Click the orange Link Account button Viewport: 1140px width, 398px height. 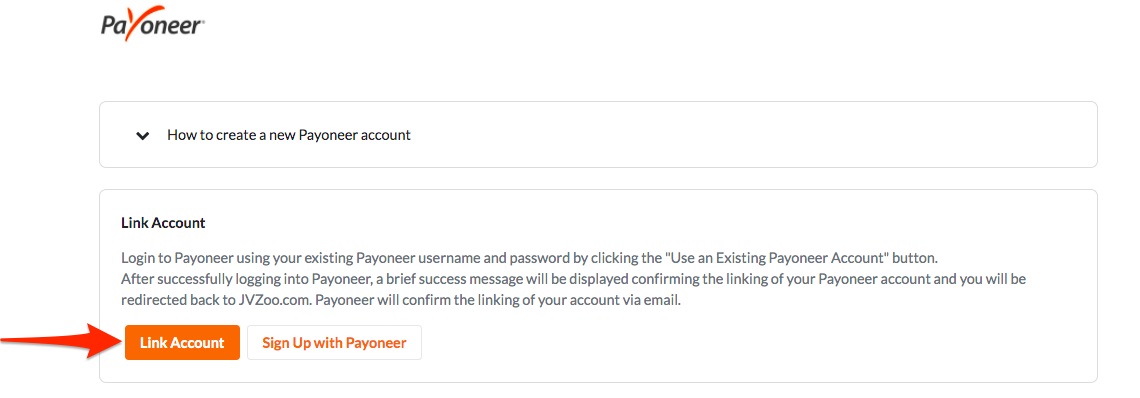(182, 342)
